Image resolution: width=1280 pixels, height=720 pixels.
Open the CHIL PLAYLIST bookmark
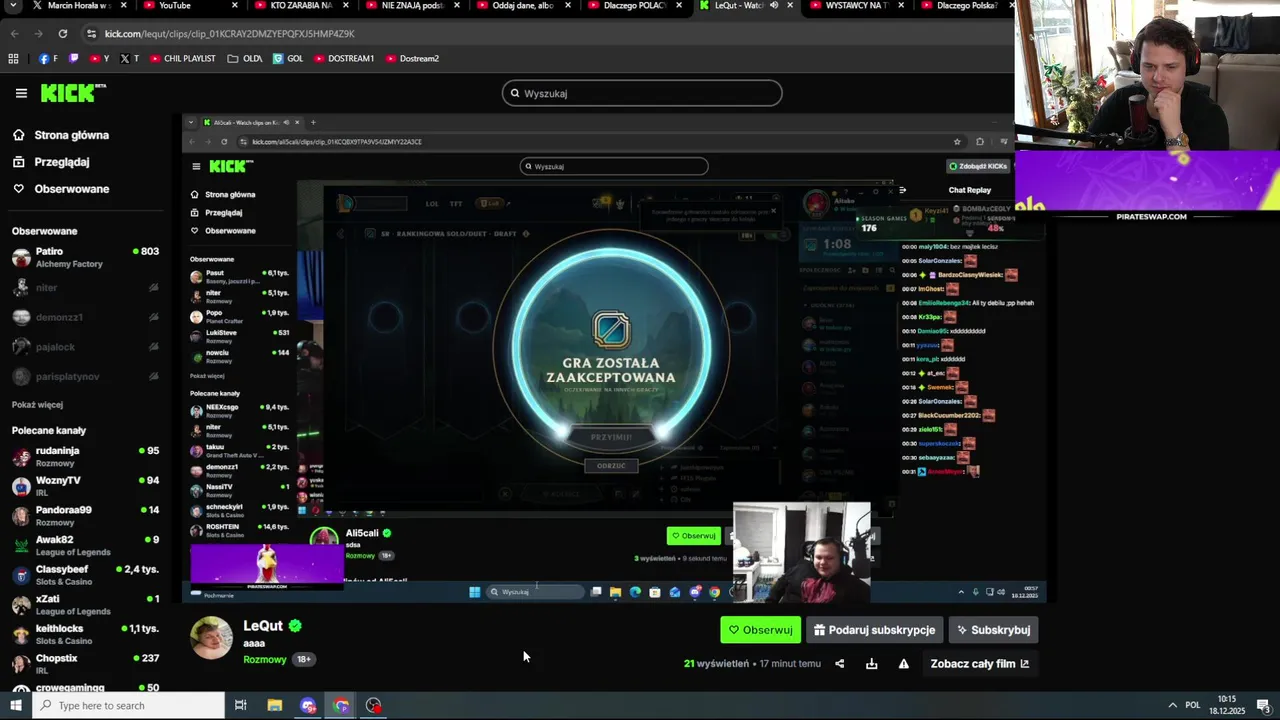(183, 58)
